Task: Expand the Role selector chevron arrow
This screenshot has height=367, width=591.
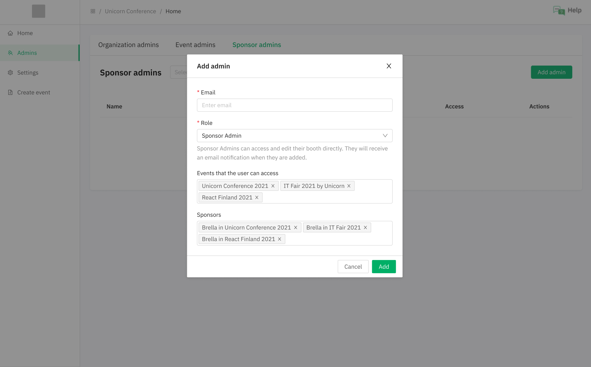Action: coord(385,136)
